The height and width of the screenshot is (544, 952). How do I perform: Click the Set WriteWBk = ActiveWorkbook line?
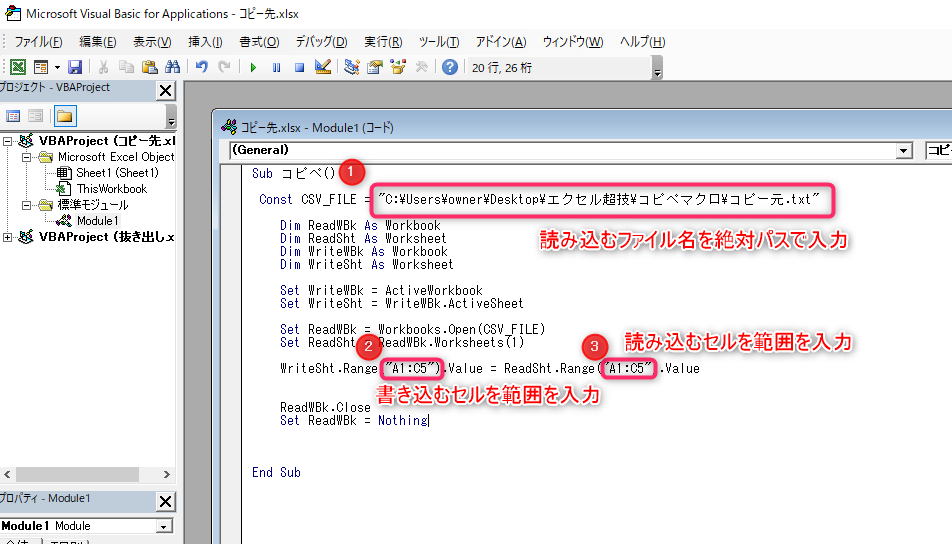(x=381, y=290)
